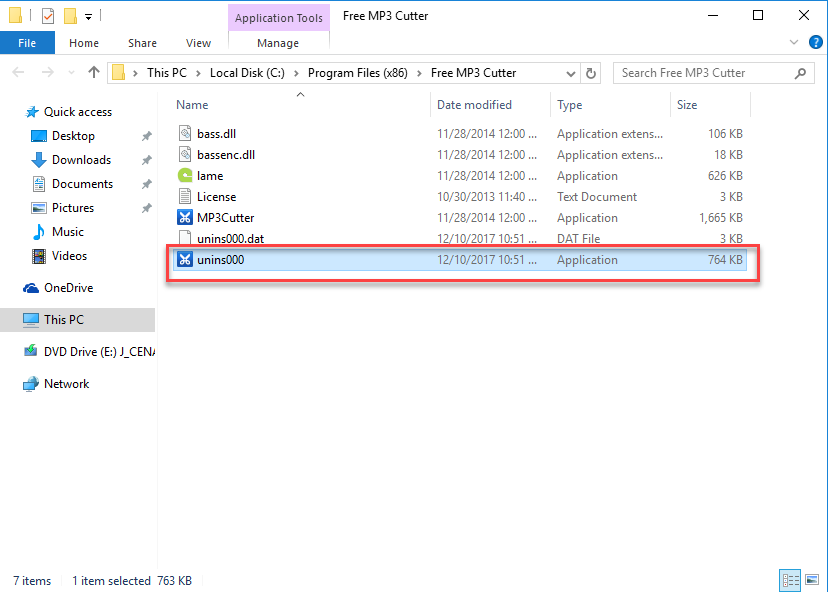
Task: Switch to the View ribbon tab
Action: [198, 43]
